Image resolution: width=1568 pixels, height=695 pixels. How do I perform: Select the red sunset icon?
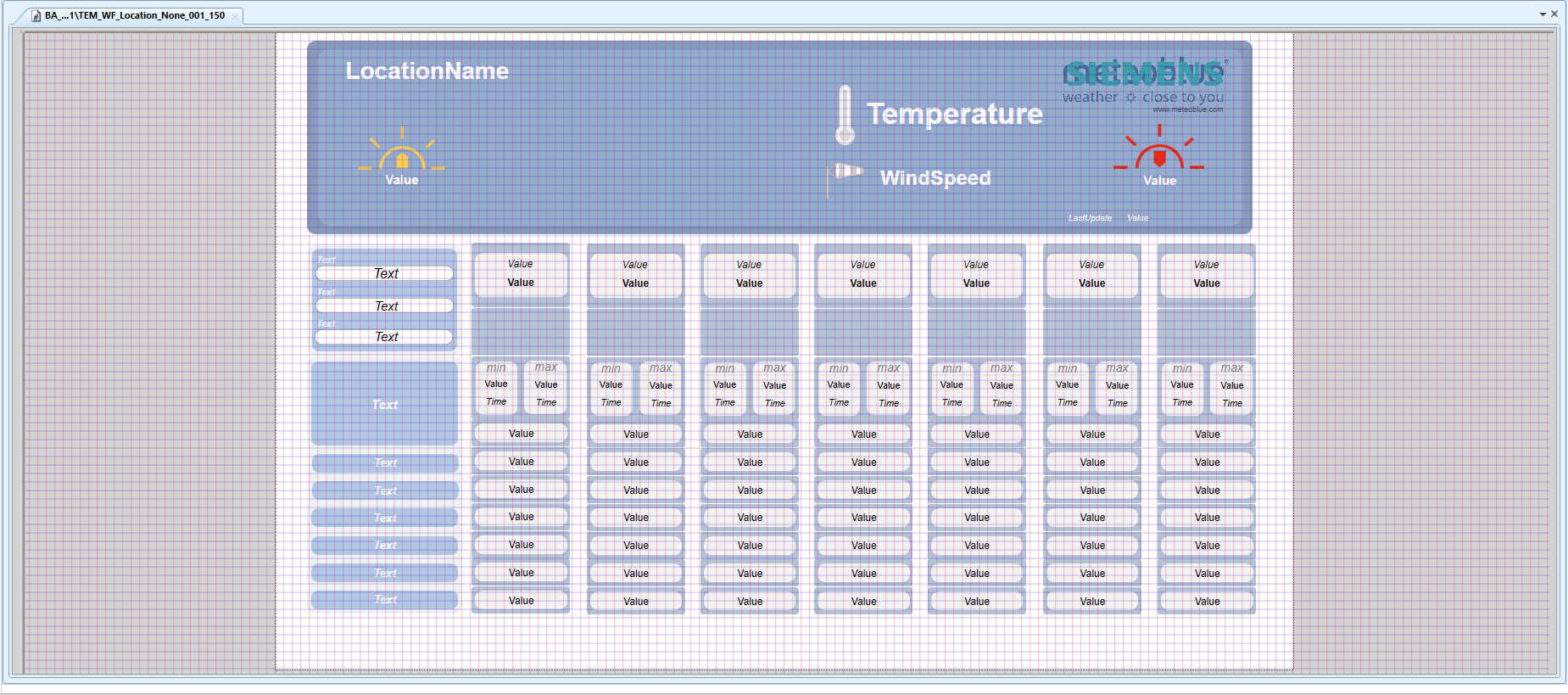(x=1158, y=150)
